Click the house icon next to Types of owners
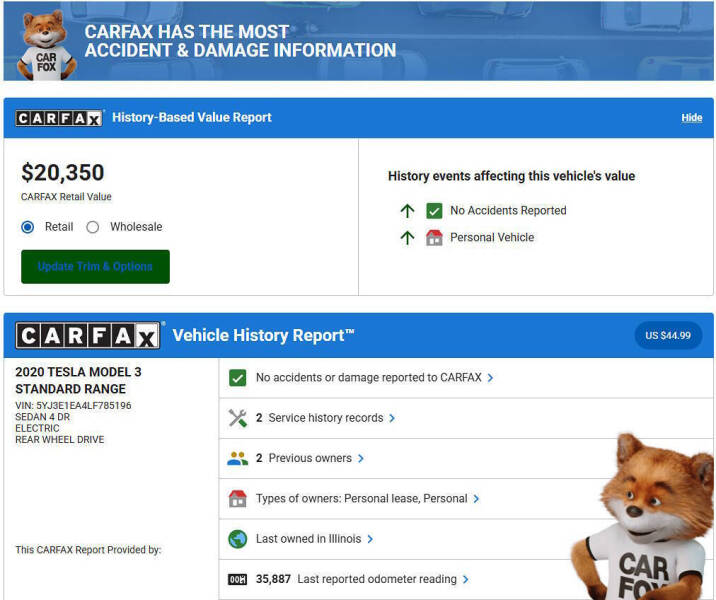Viewport: 716px width, 600px height. coord(237,498)
